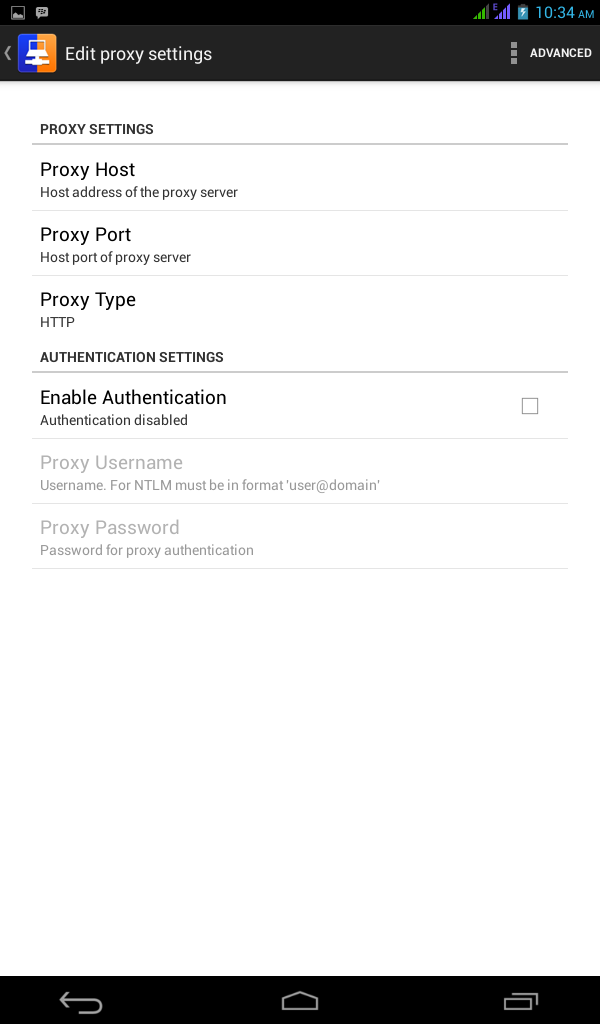Screen dimensions: 600x1024
Task: Edit the Proxy Host address entry
Action: coord(300,178)
